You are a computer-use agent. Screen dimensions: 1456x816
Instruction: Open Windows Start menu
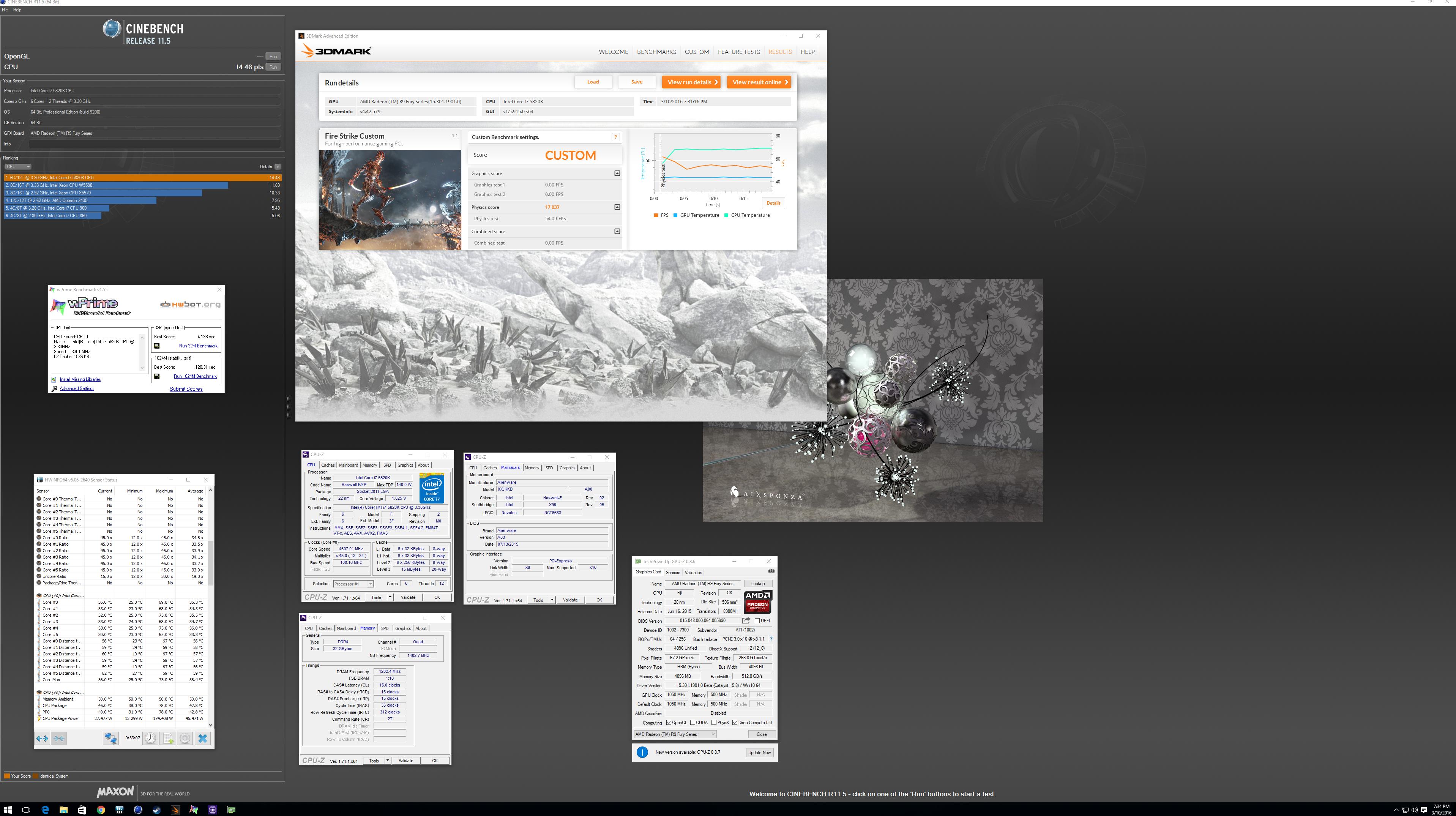pos(8,810)
